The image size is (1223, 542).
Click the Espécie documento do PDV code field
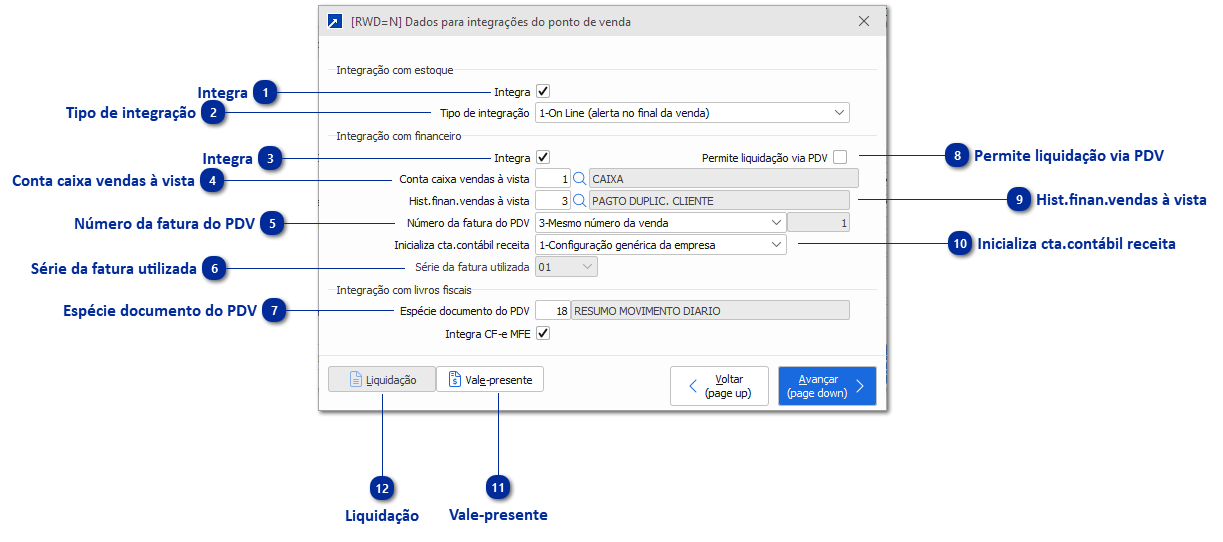tap(553, 311)
